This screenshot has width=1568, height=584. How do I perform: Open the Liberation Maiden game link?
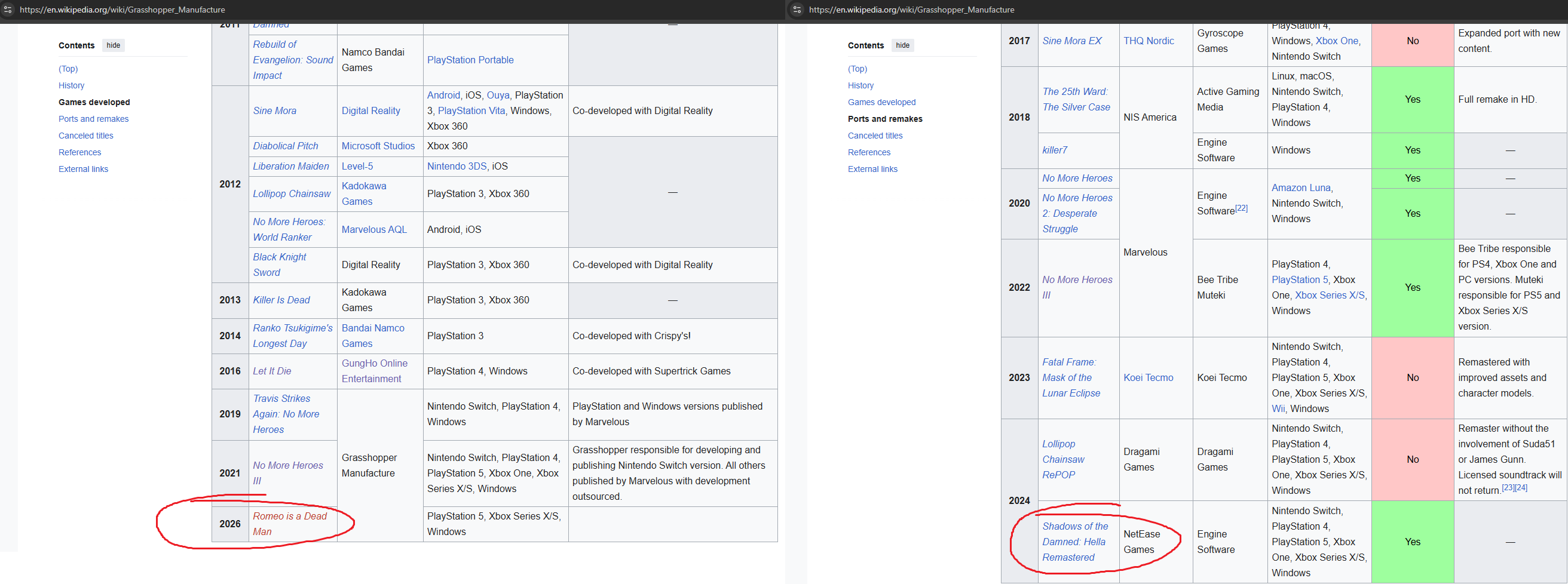pos(291,167)
